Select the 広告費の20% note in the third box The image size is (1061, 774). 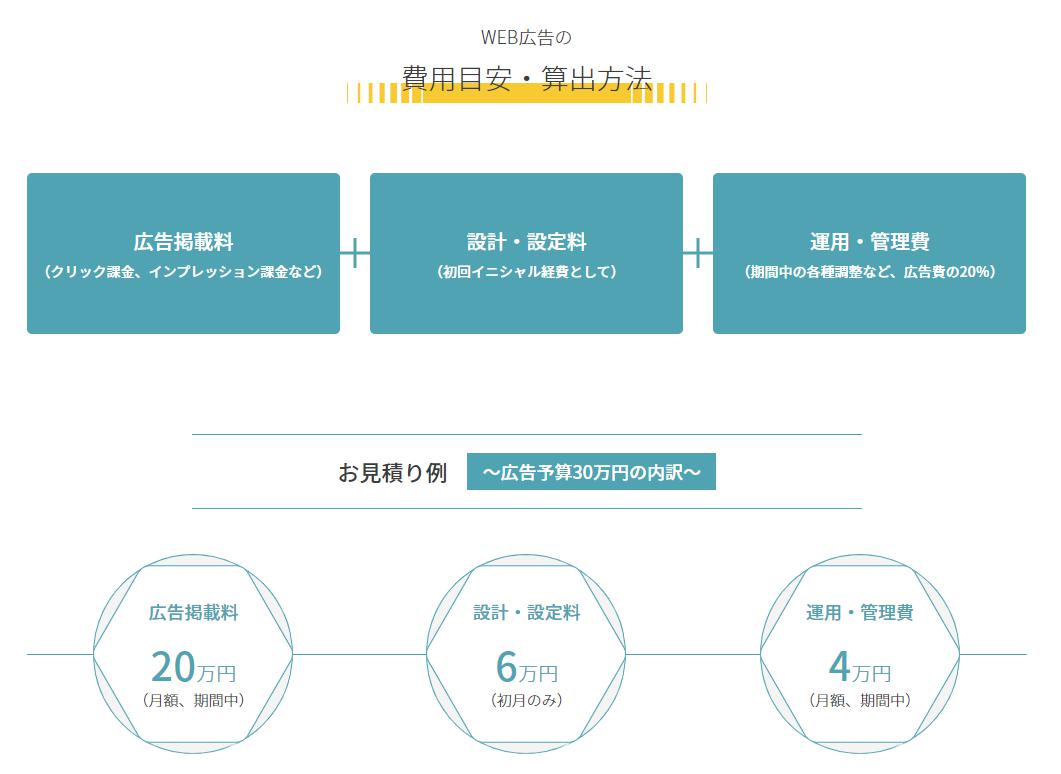(949, 272)
